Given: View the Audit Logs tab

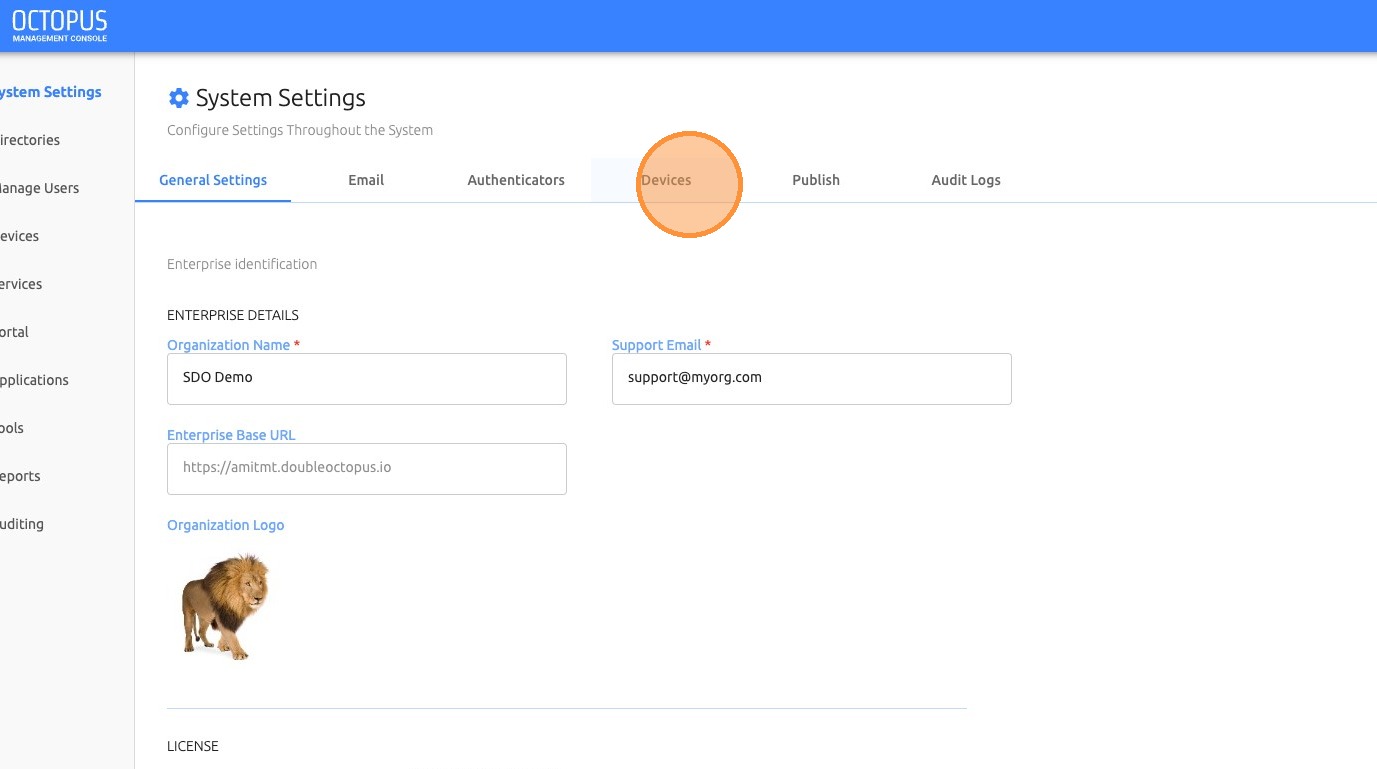Looking at the screenshot, I should (966, 180).
